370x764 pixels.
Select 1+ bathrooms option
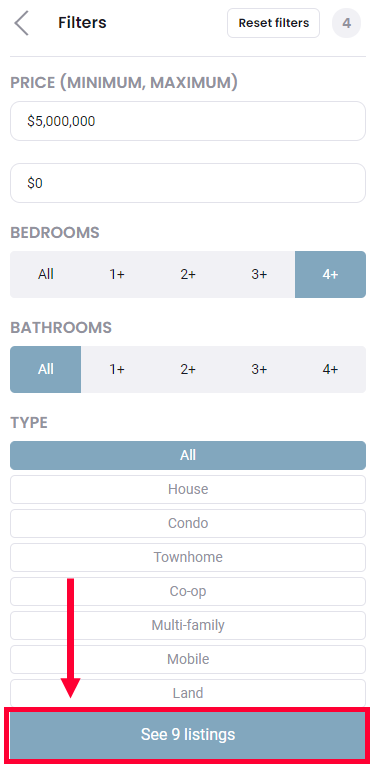(x=117, y=369)
